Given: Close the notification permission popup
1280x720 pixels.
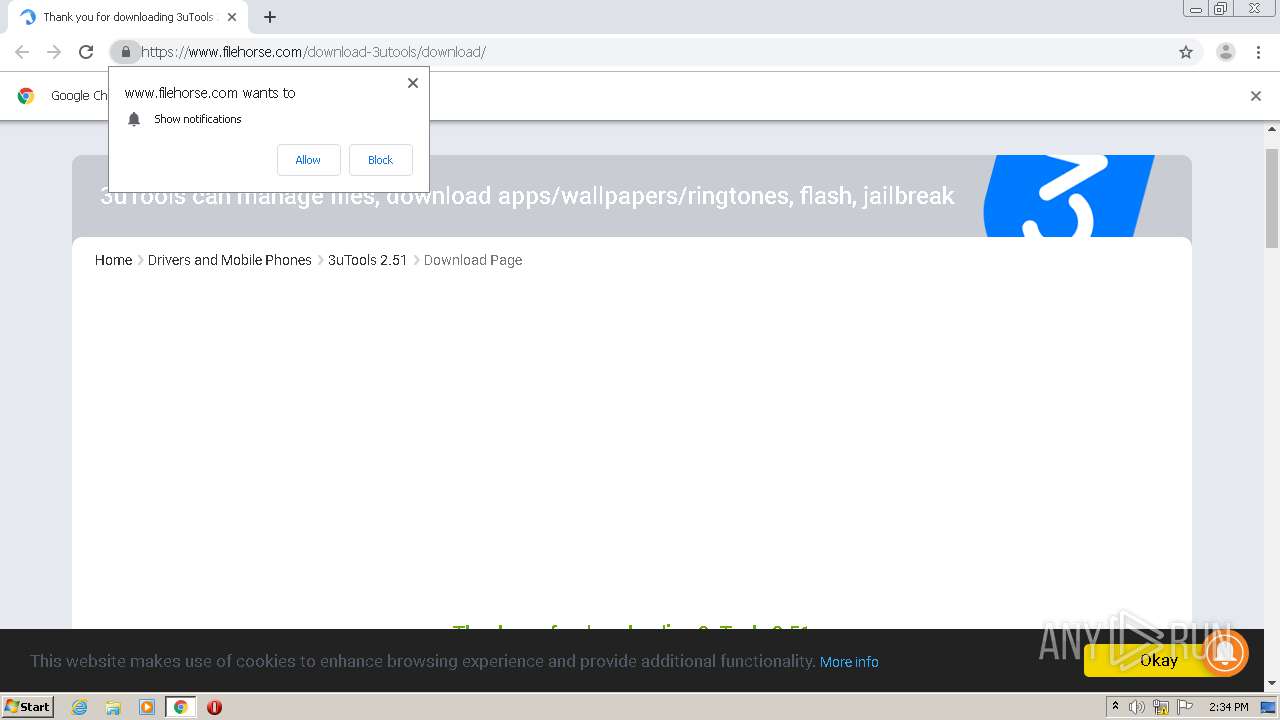Looking at the screenshot, I should (413, 83).
